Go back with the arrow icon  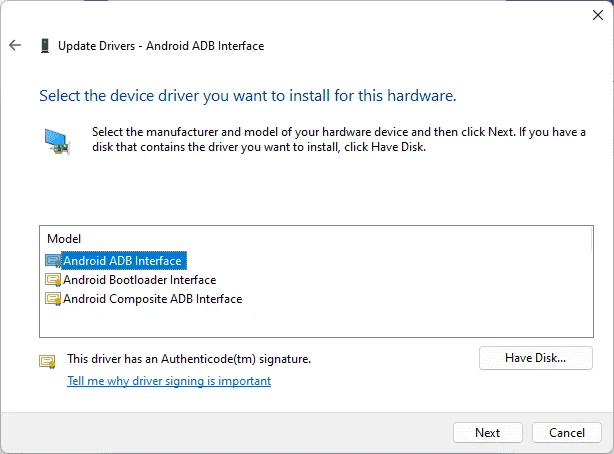[15, 45]
